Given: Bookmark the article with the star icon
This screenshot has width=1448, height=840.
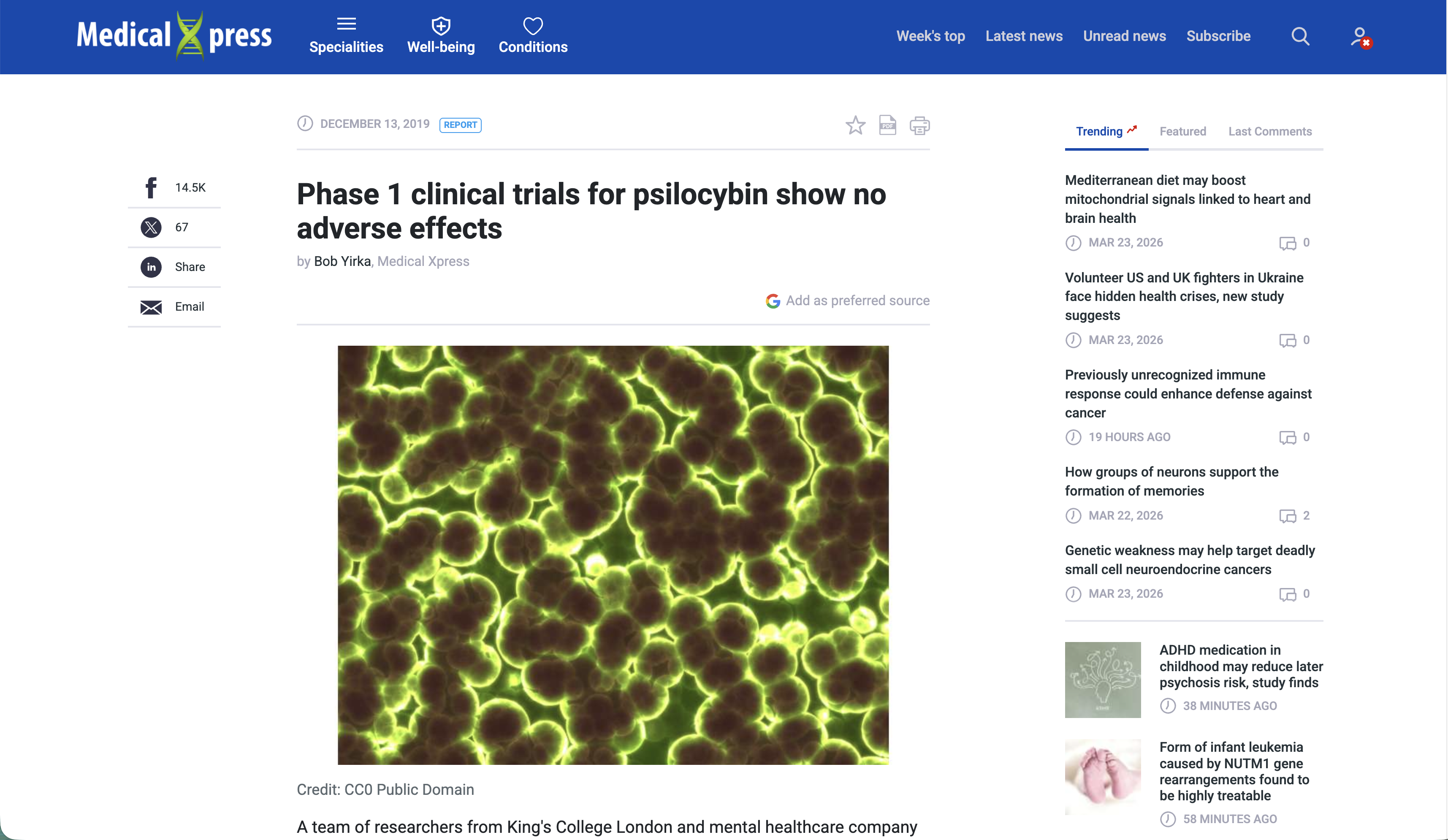Looking at the screenshot, I should [855, 126].
